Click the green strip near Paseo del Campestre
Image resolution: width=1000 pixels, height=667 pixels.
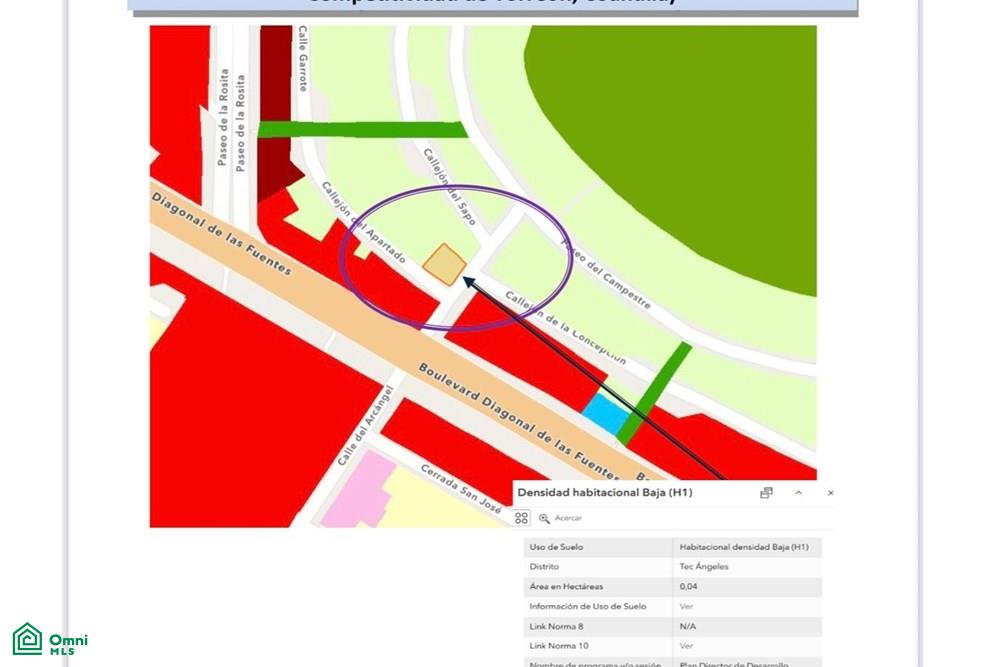point(655,393)
